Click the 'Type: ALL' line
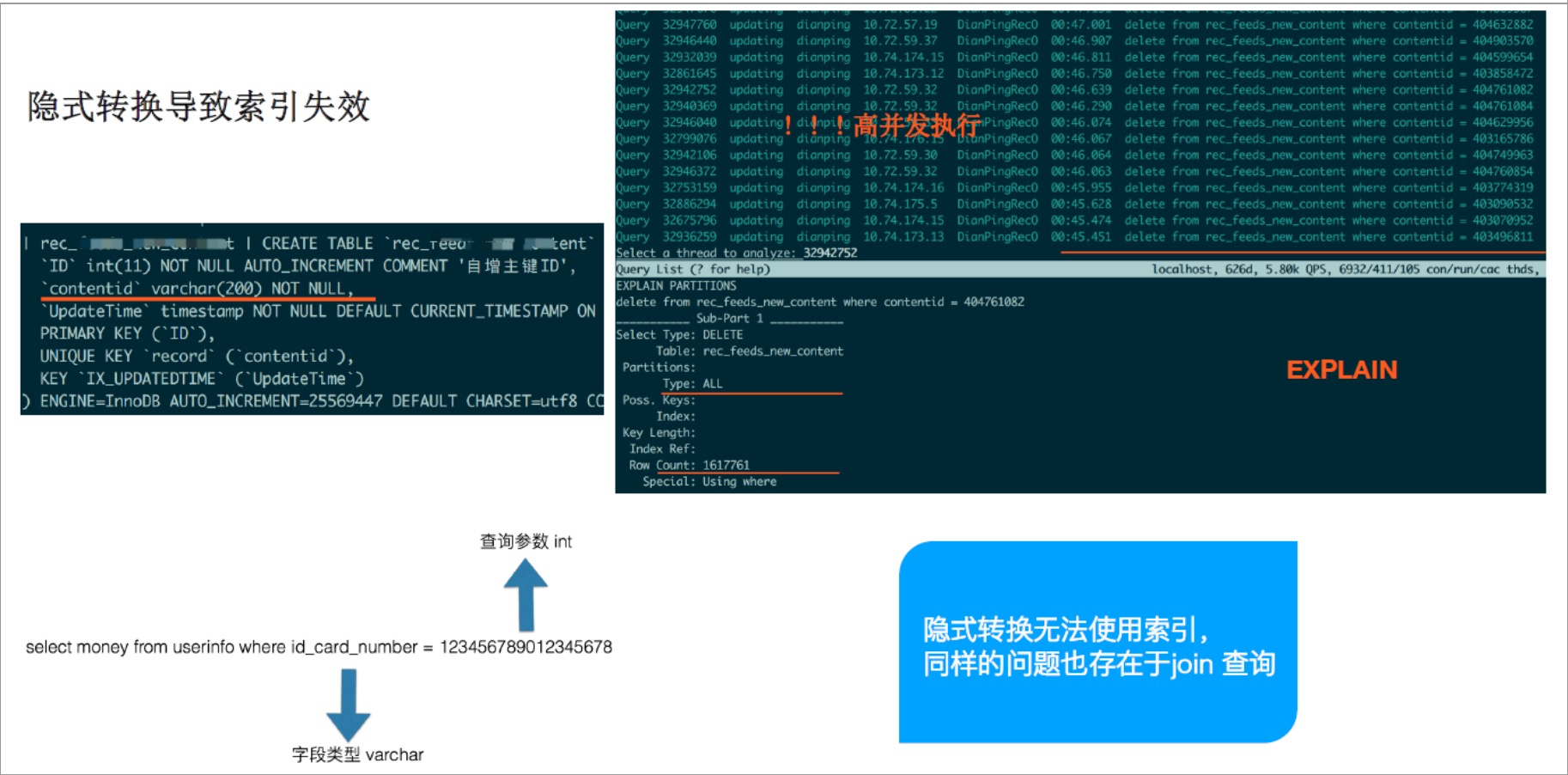 tap(692, 383)
